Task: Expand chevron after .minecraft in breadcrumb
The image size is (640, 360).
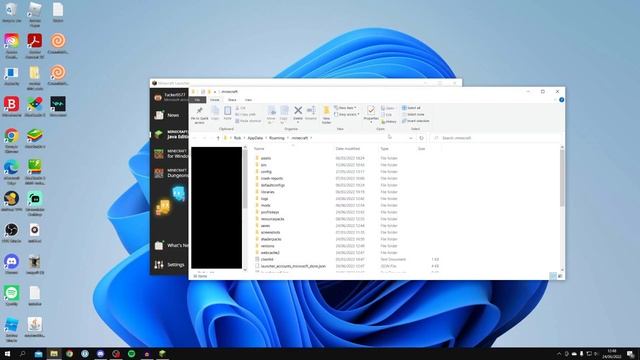Action: 311,138
